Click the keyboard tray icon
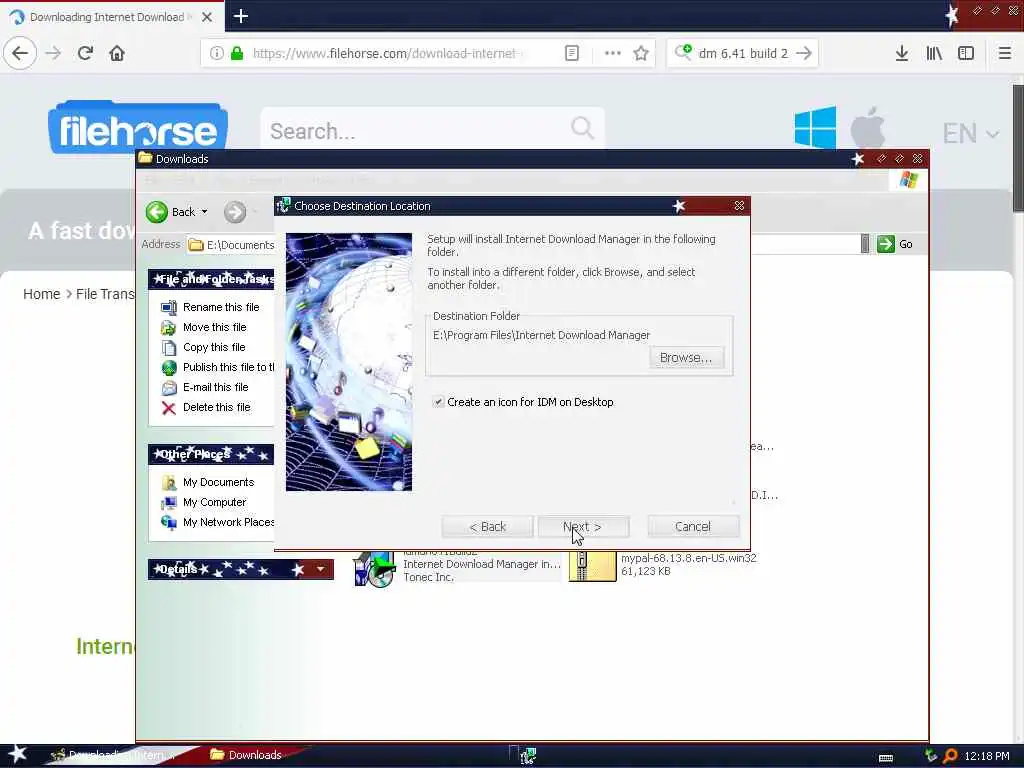The height and width of the screenshot is (768, 1024). [886, 758]
